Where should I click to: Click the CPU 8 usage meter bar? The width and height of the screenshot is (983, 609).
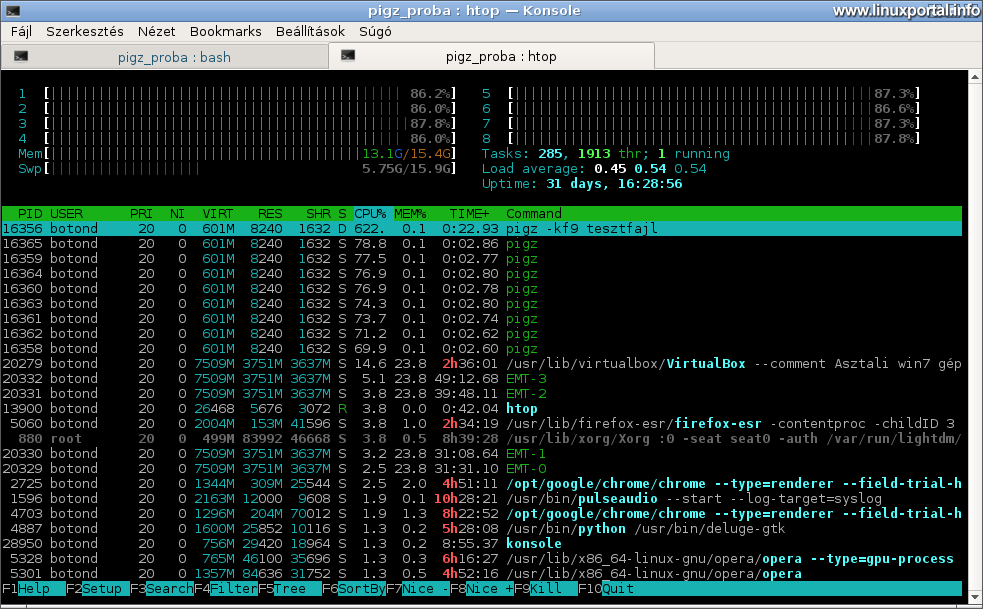(x=714, y=139)
